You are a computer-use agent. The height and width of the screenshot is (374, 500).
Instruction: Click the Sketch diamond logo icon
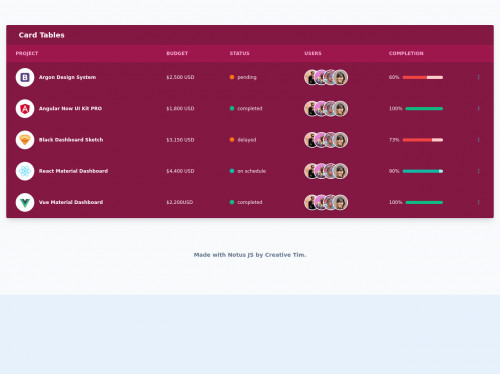25,140
